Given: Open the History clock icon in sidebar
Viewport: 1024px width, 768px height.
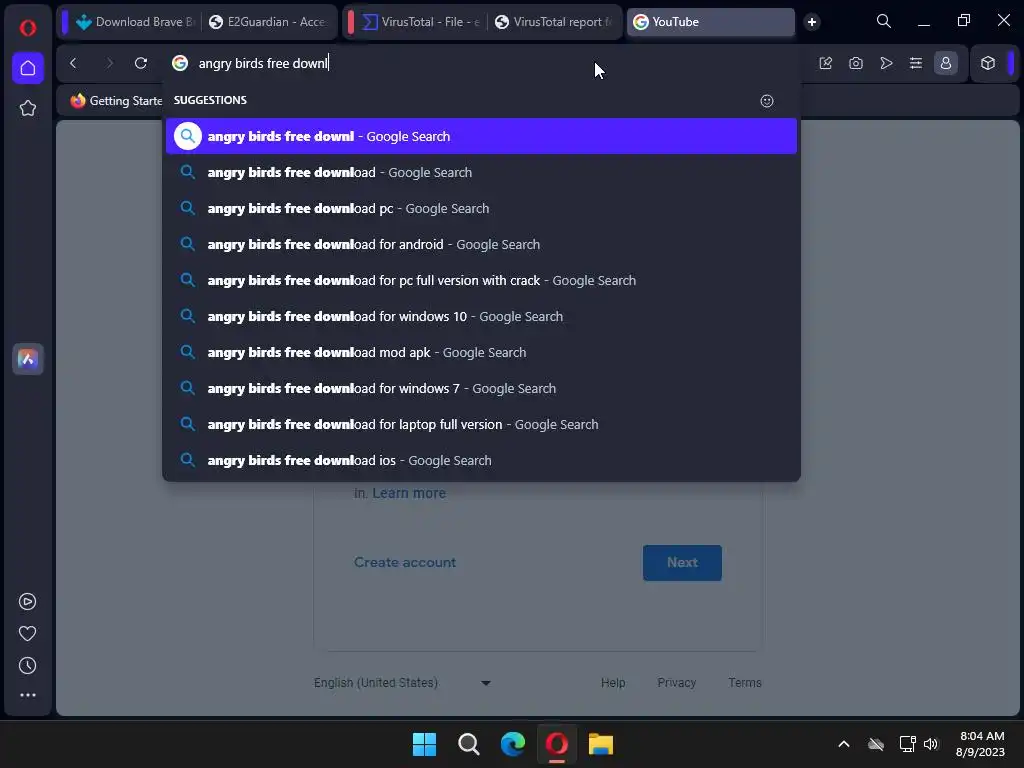Looking at the screenshot, I should (x=27, y=665).
